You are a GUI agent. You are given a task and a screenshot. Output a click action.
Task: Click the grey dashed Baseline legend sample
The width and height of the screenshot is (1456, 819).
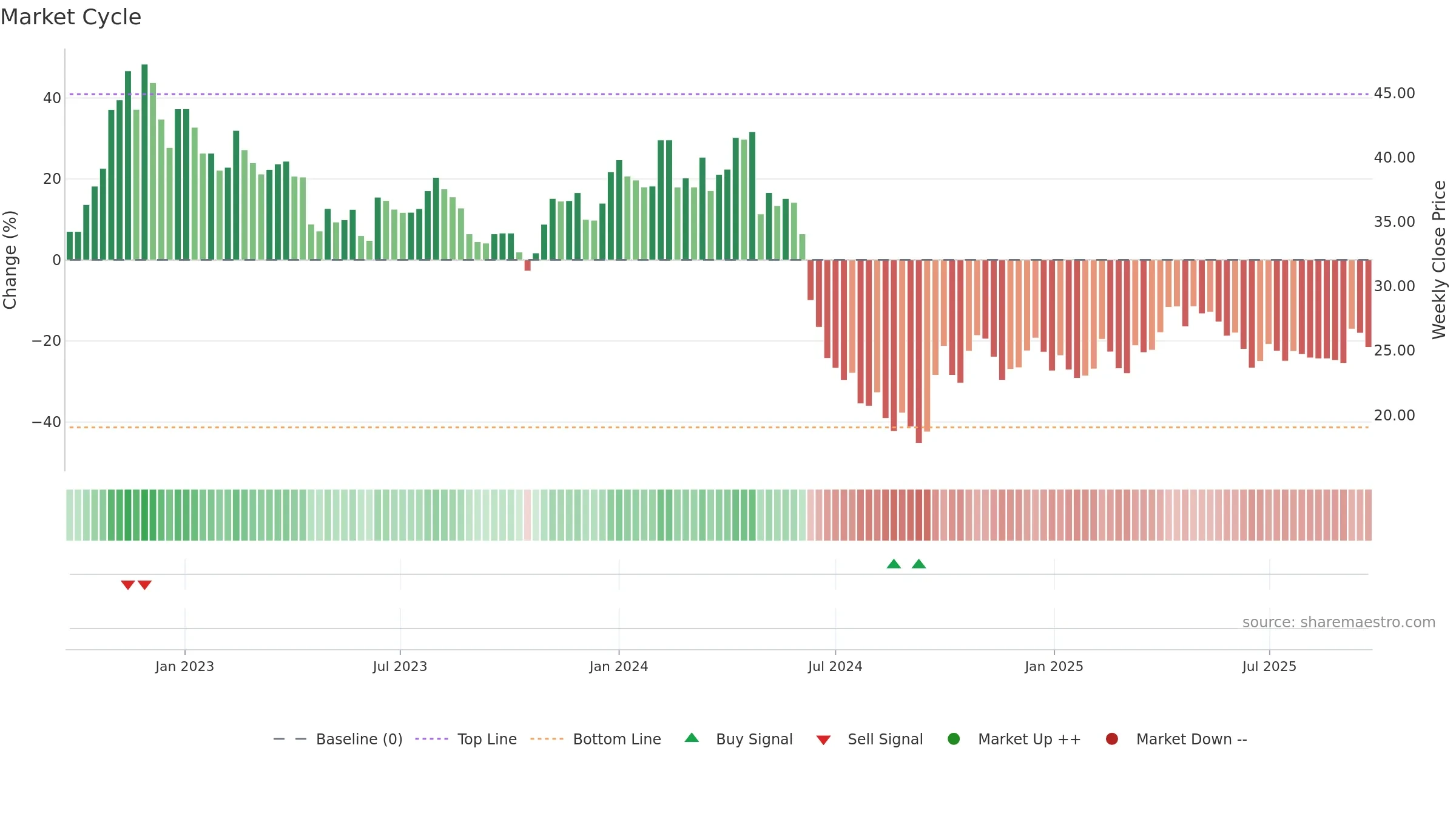coord(290,739)
